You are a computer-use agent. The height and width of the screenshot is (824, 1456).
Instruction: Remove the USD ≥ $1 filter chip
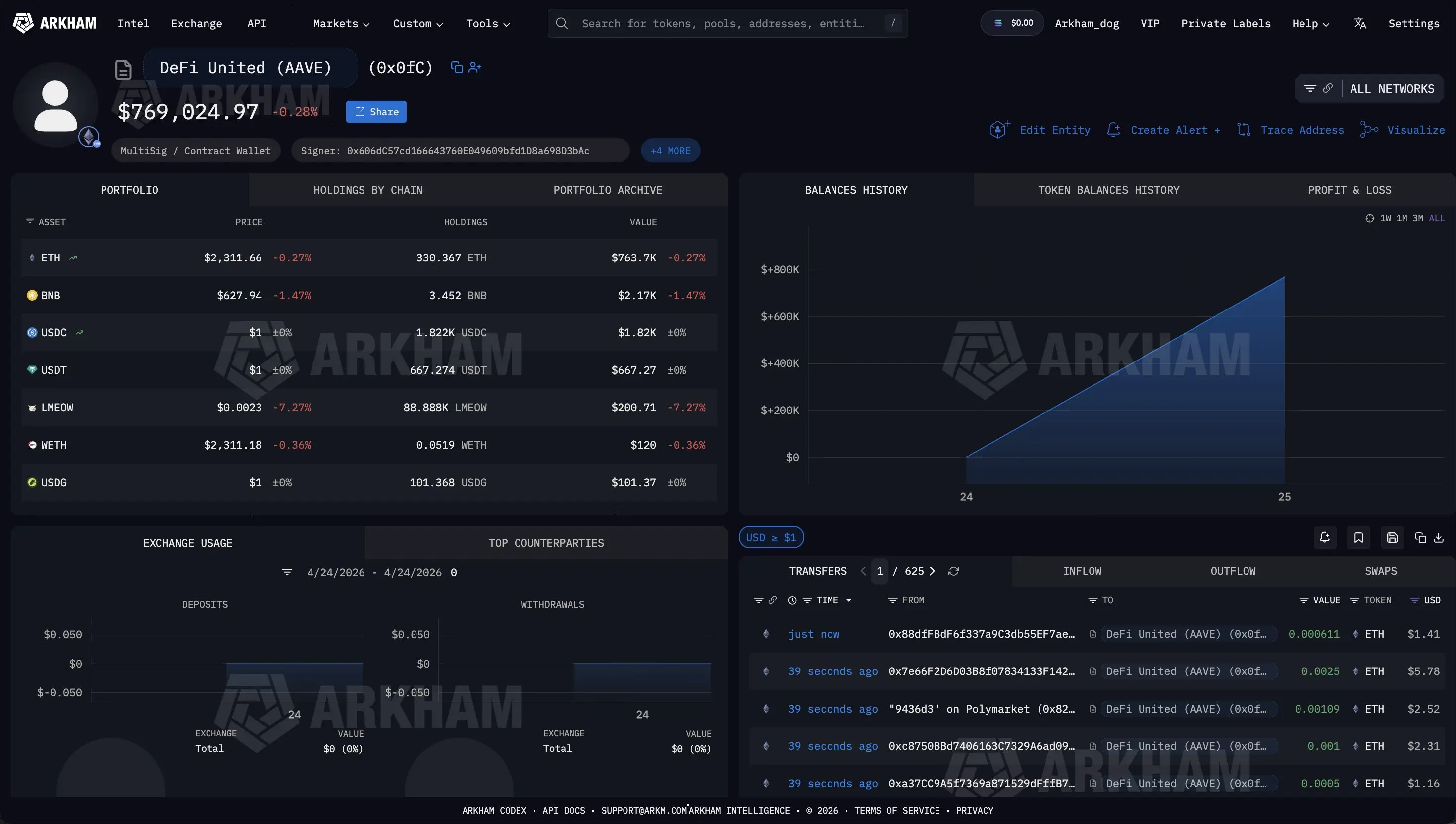pos(771,538)
